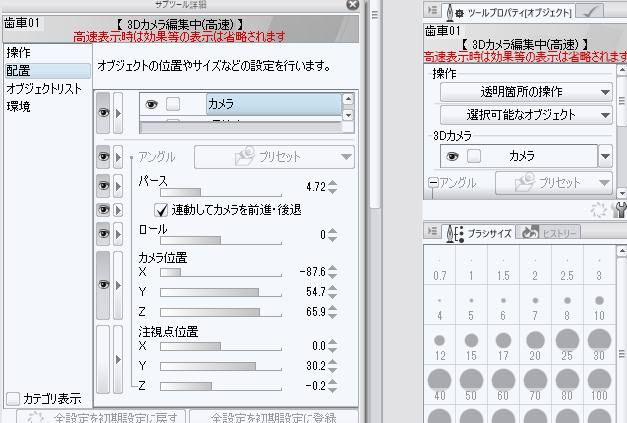
Task: Click the panel menu icon left of ツールプロパティ tab
Action: click(431, 11)
